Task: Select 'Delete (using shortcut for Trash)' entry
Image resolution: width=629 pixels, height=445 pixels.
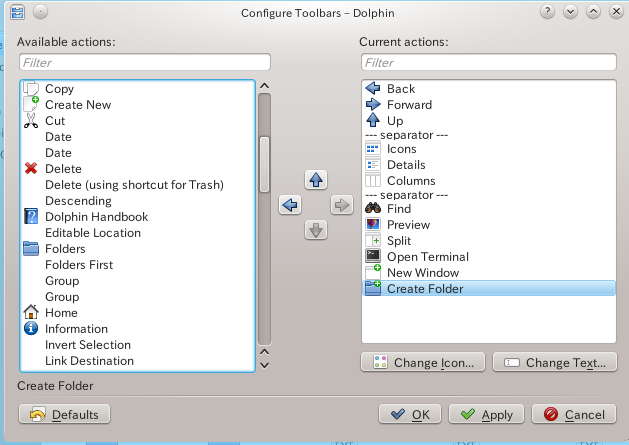Action: (137, 185)
